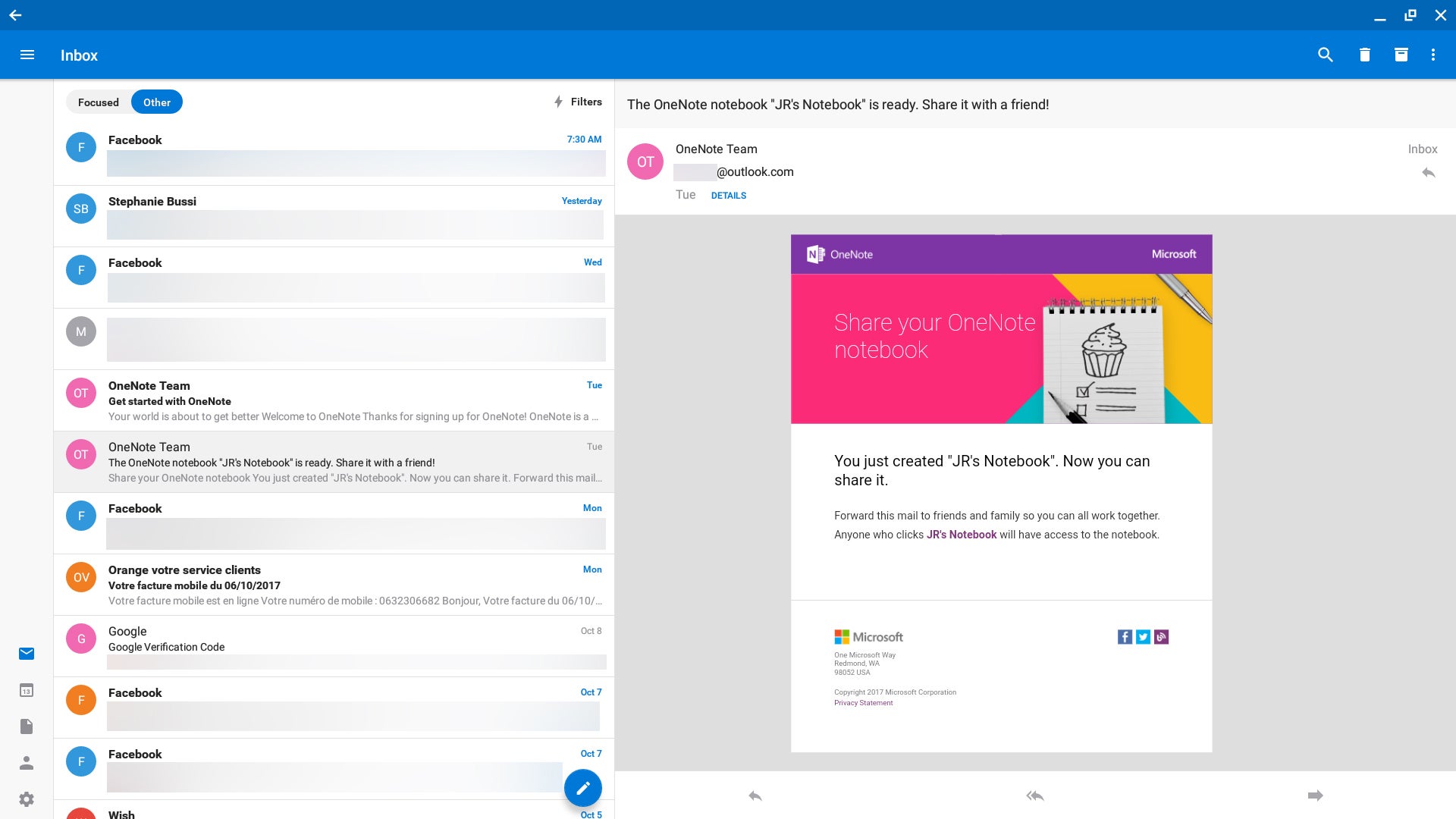Click the OT avatar in message header
Image resolution: width=1456 pixels, height=819 pixels.
coord(645,162)
